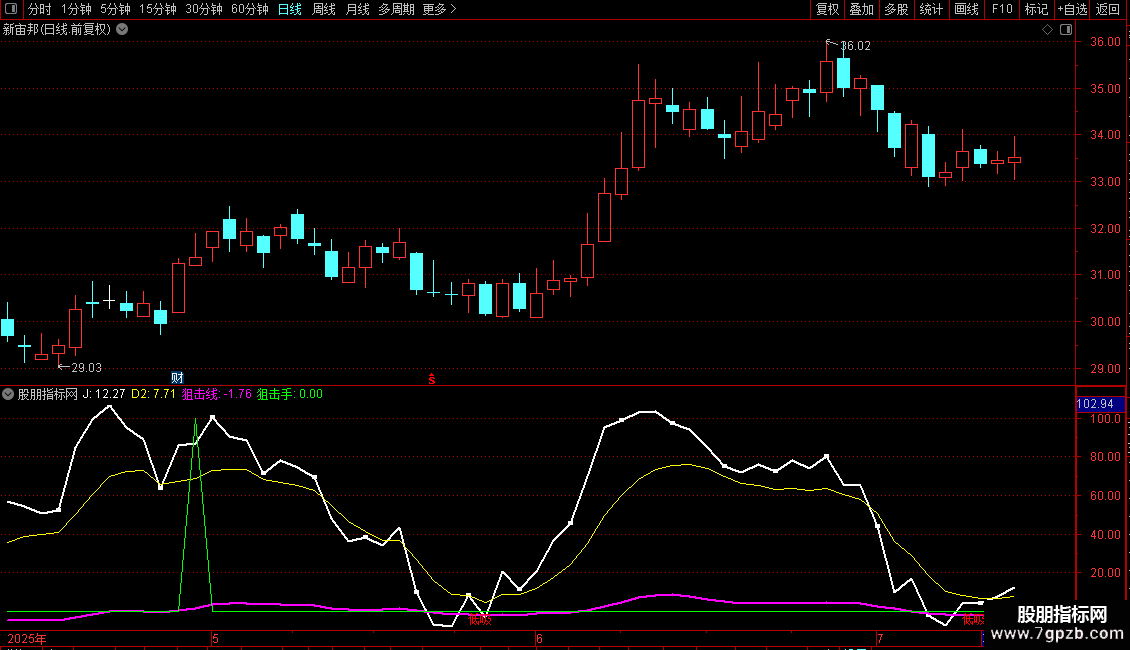Viewport: 1130px width, 650px height.
Task: Click the 标记 mark button
Action: (x=1036, y=9)
